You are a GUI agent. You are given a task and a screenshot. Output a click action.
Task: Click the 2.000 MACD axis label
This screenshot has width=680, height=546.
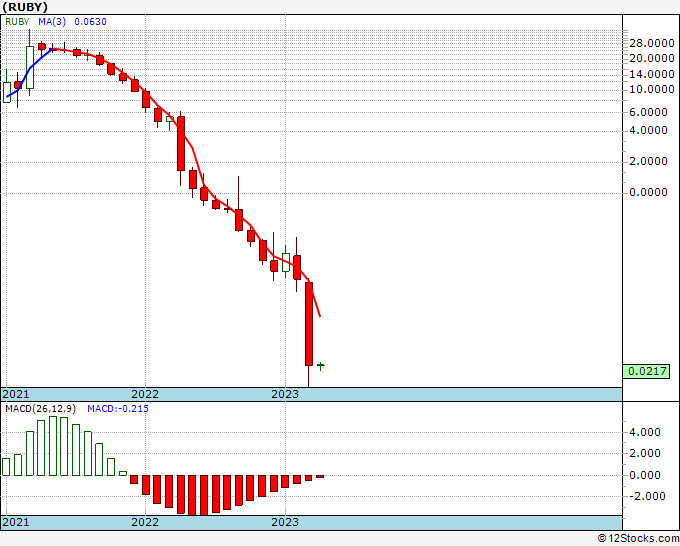(x=645, y=453)
